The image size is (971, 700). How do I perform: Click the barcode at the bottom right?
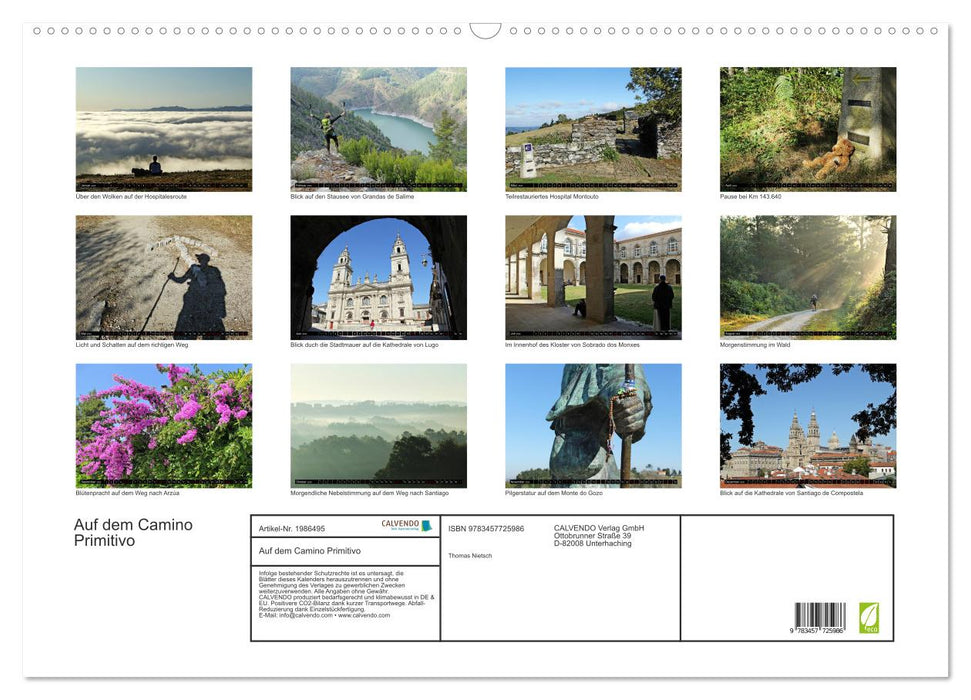click(x=820, y=618)
